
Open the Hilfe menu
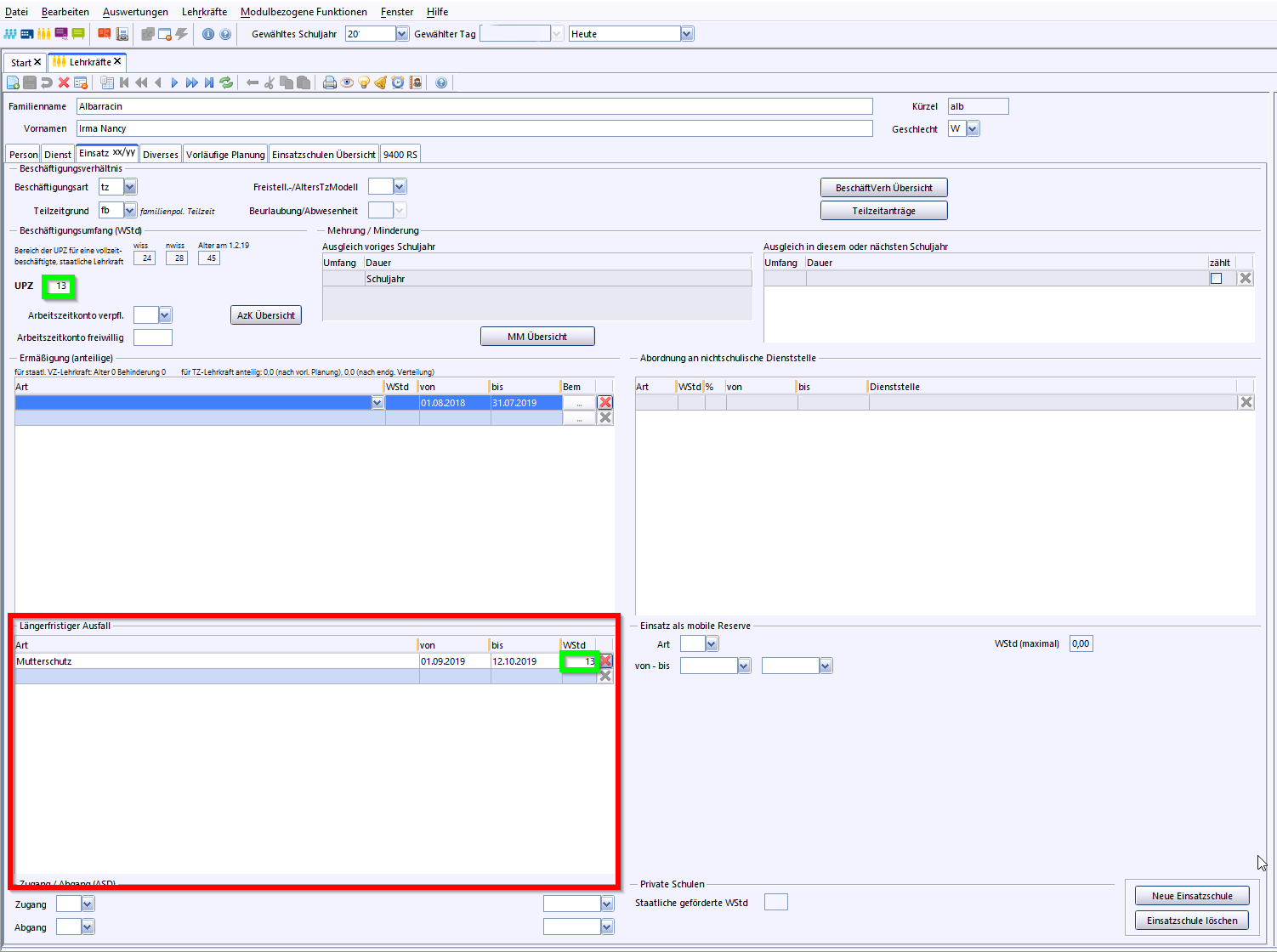pyautogui.click(x=438, y=12)
